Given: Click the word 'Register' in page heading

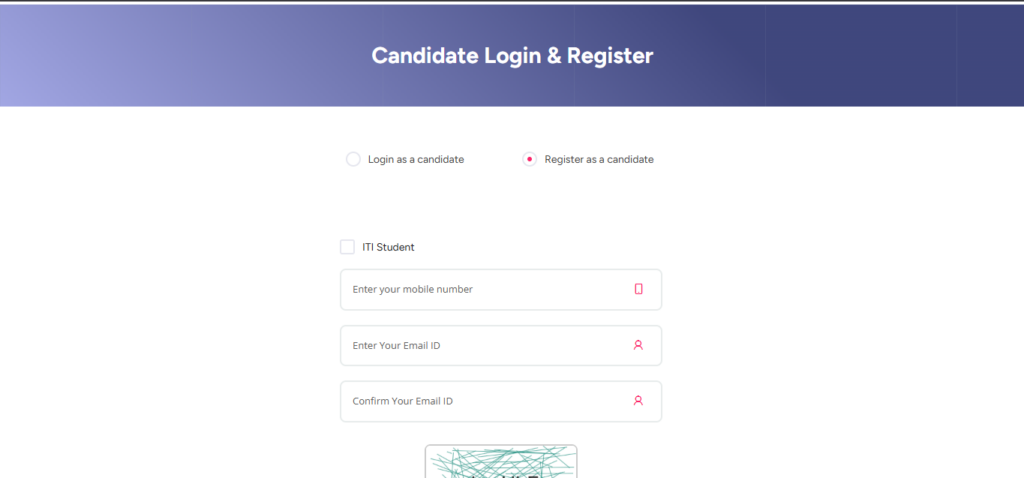Looking at the screenshot, I should [x=610, y=56].
